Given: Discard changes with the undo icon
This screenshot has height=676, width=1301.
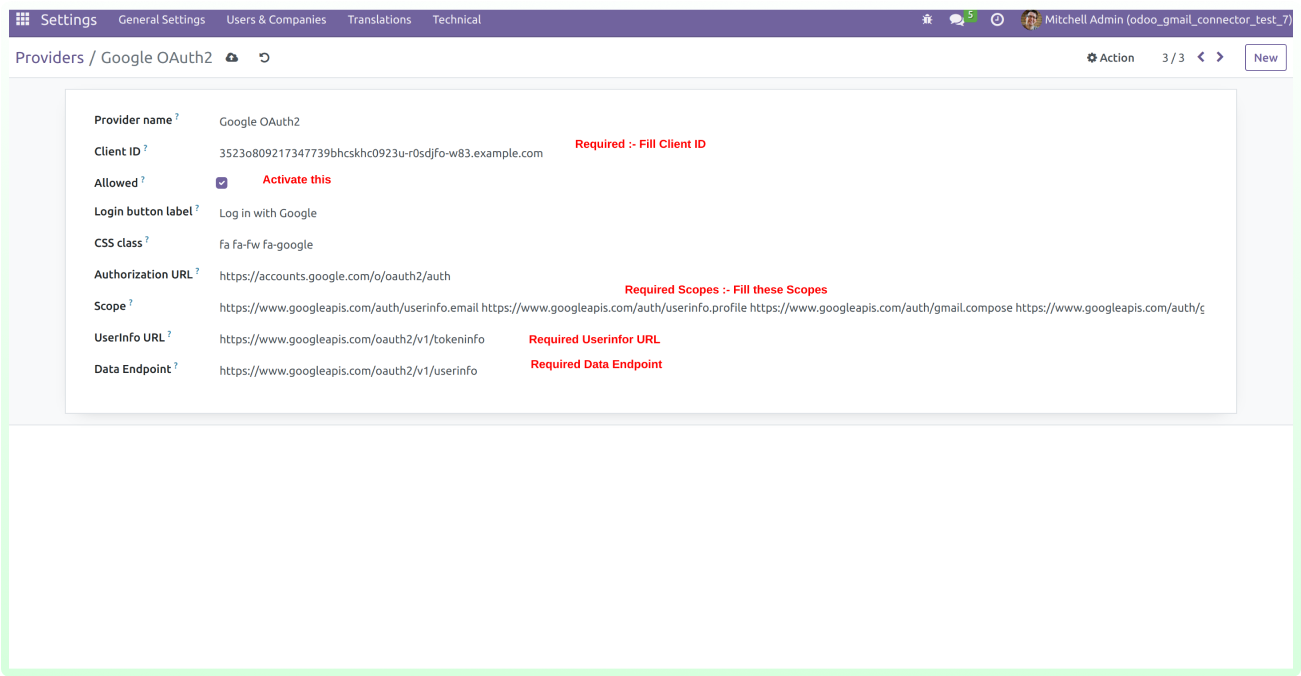Looking at the screenshot, I should click(x=264, y=58).
